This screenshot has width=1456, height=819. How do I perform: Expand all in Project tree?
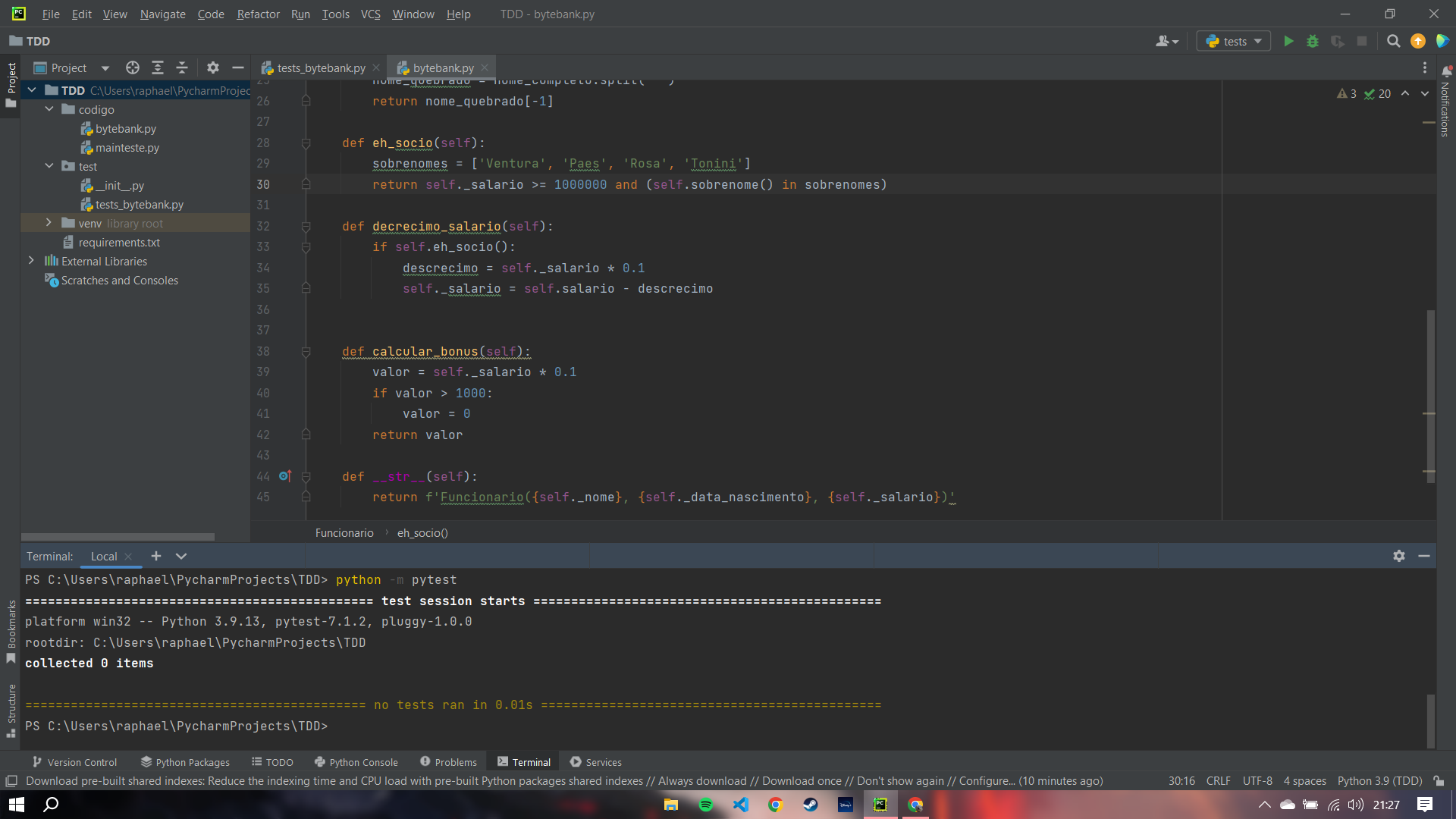158,67
